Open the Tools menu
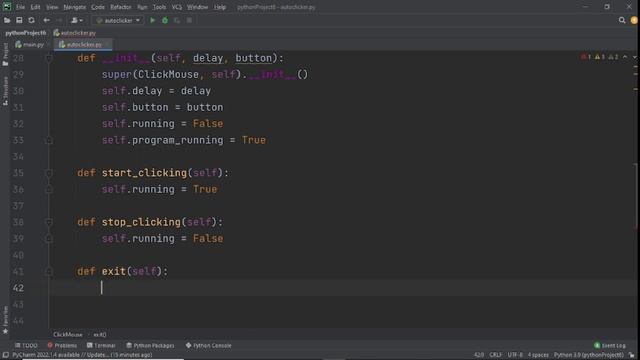Viewport: 640px width, 360px height. [x=160, y=7]
